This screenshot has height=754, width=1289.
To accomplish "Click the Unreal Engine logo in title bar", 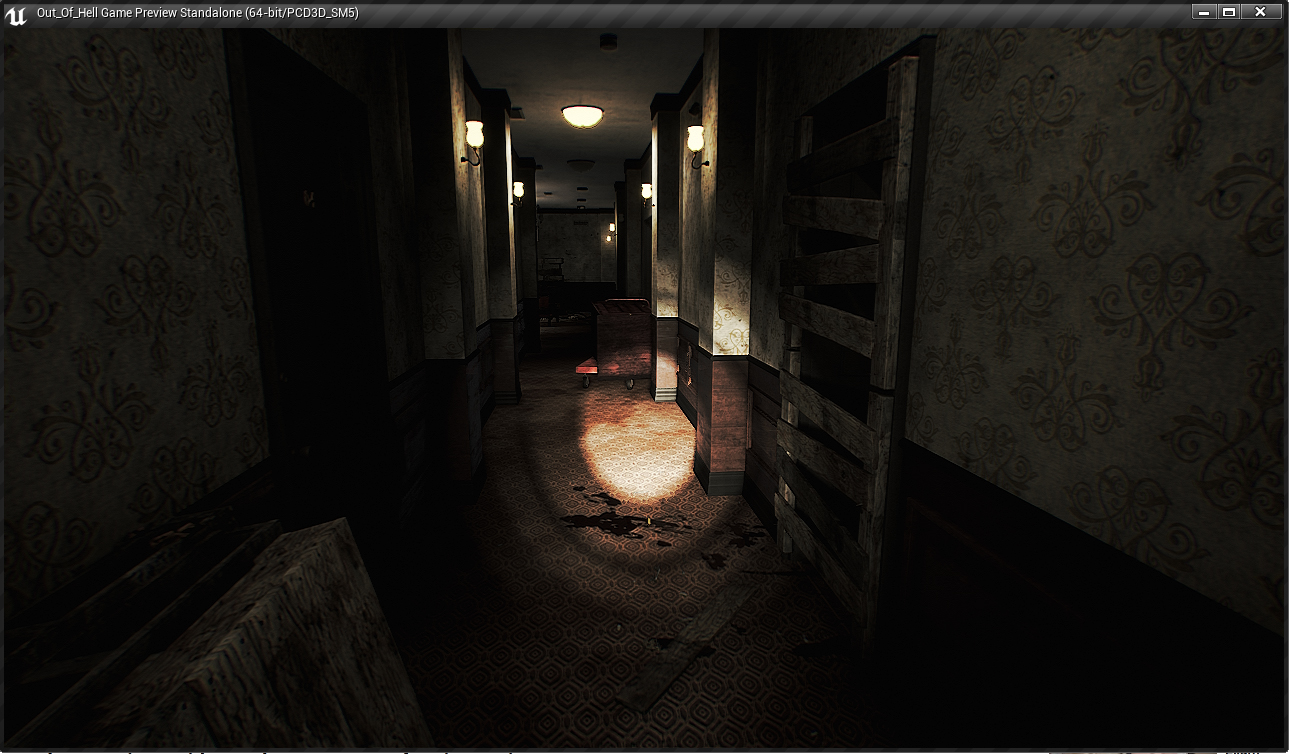I will tap(15, 13).
